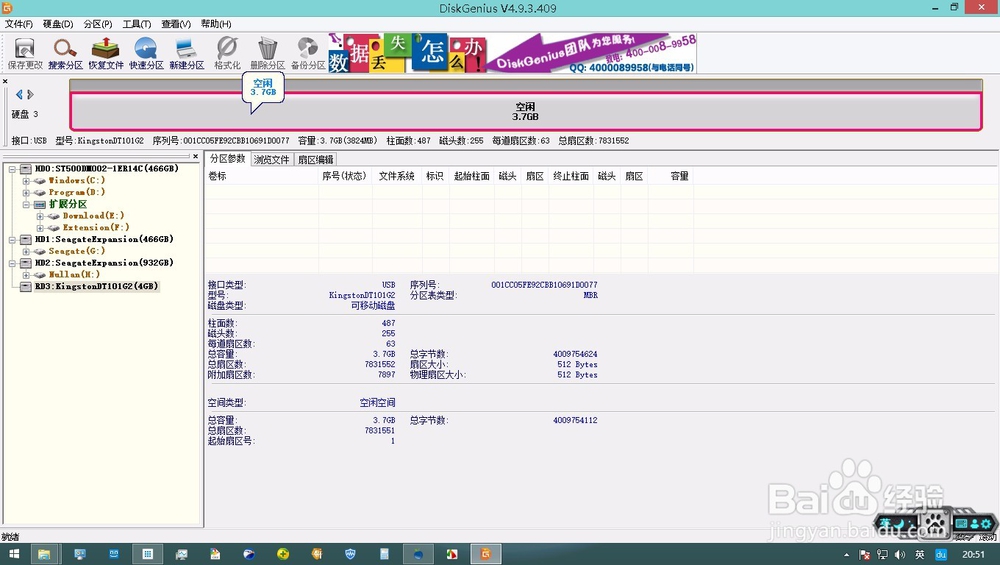Click the Save Changes (保存更改) toolbar icon
This screenshot has width=1000, height=565.
(25, 53)
